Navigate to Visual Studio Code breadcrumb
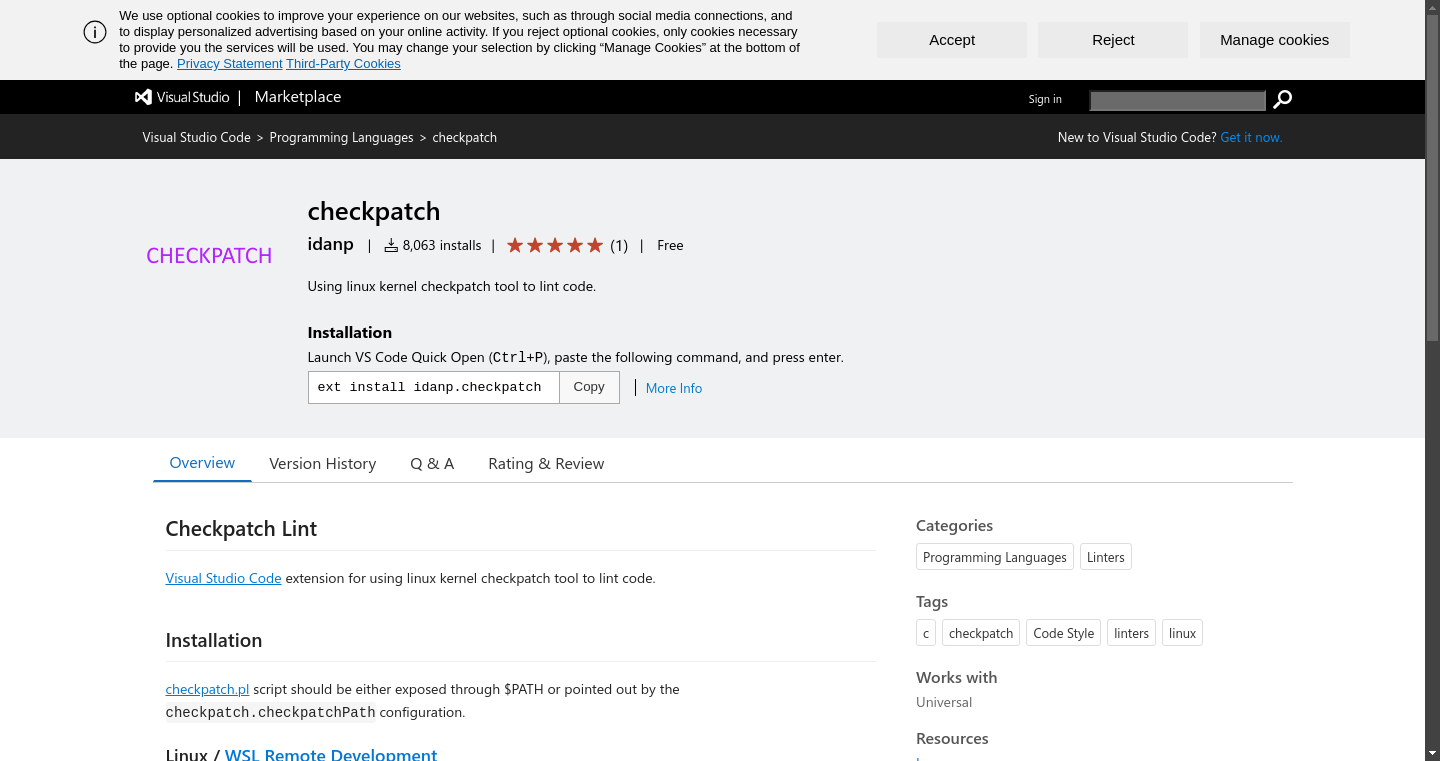Viewport: 1440px width, 761px height. click(x=196, y=137)
